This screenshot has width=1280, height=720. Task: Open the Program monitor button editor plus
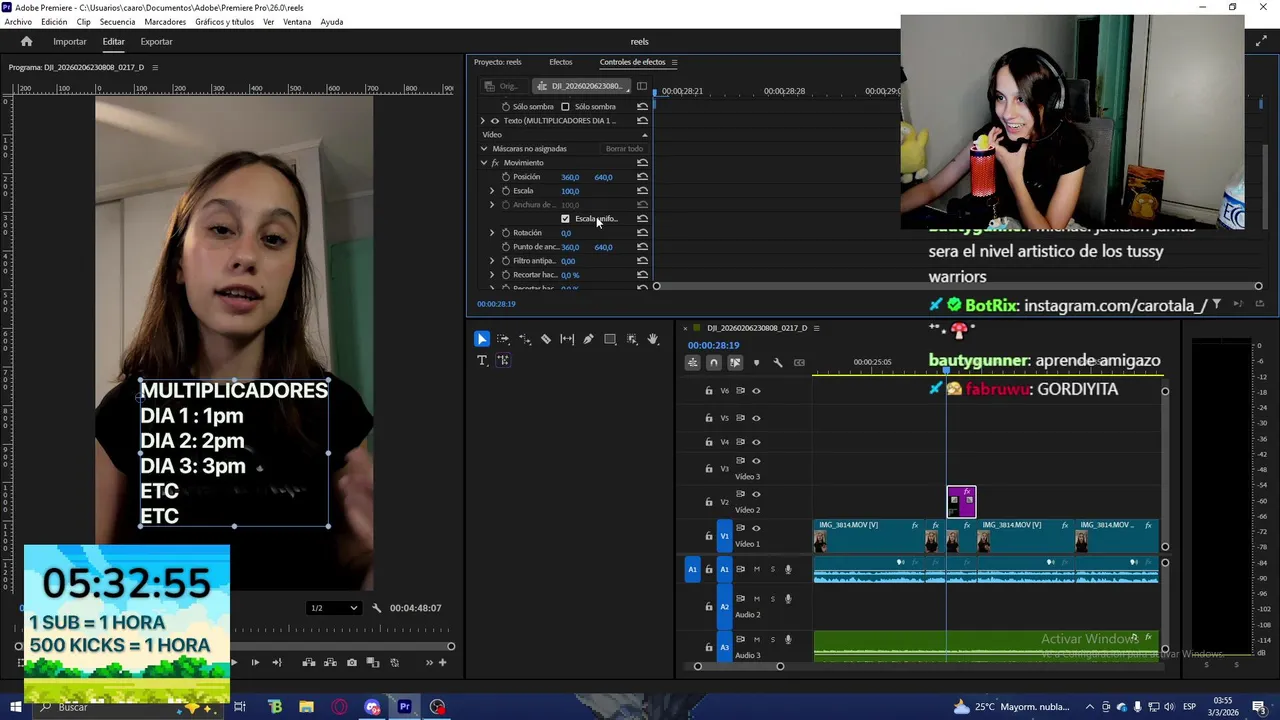tap(442, 662)
